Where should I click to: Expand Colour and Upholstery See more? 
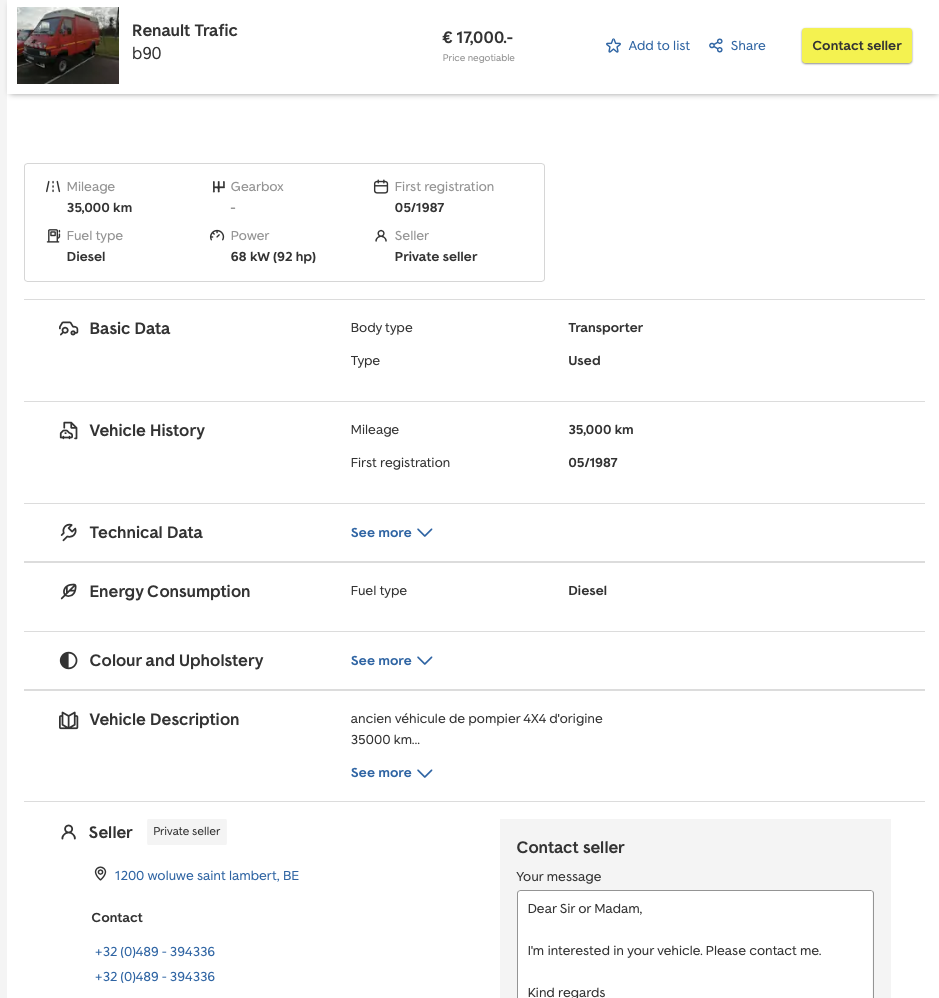(x=391, y=661)
